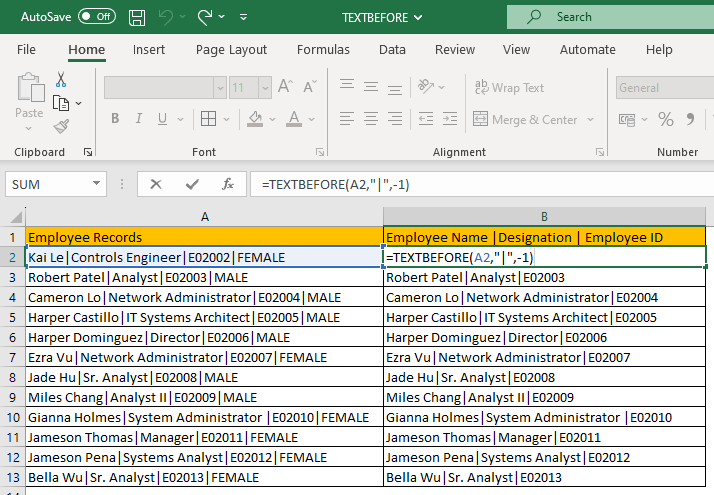Click Decrease Font Size icon

tap(310, 87)
